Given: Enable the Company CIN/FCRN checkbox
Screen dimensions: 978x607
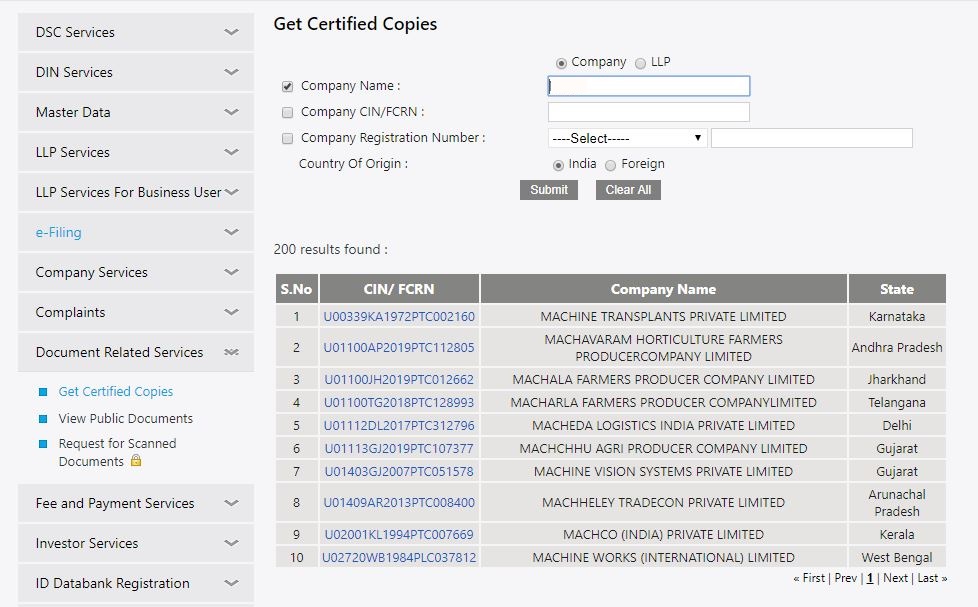Looking at the screenshot, I should 288,113.
